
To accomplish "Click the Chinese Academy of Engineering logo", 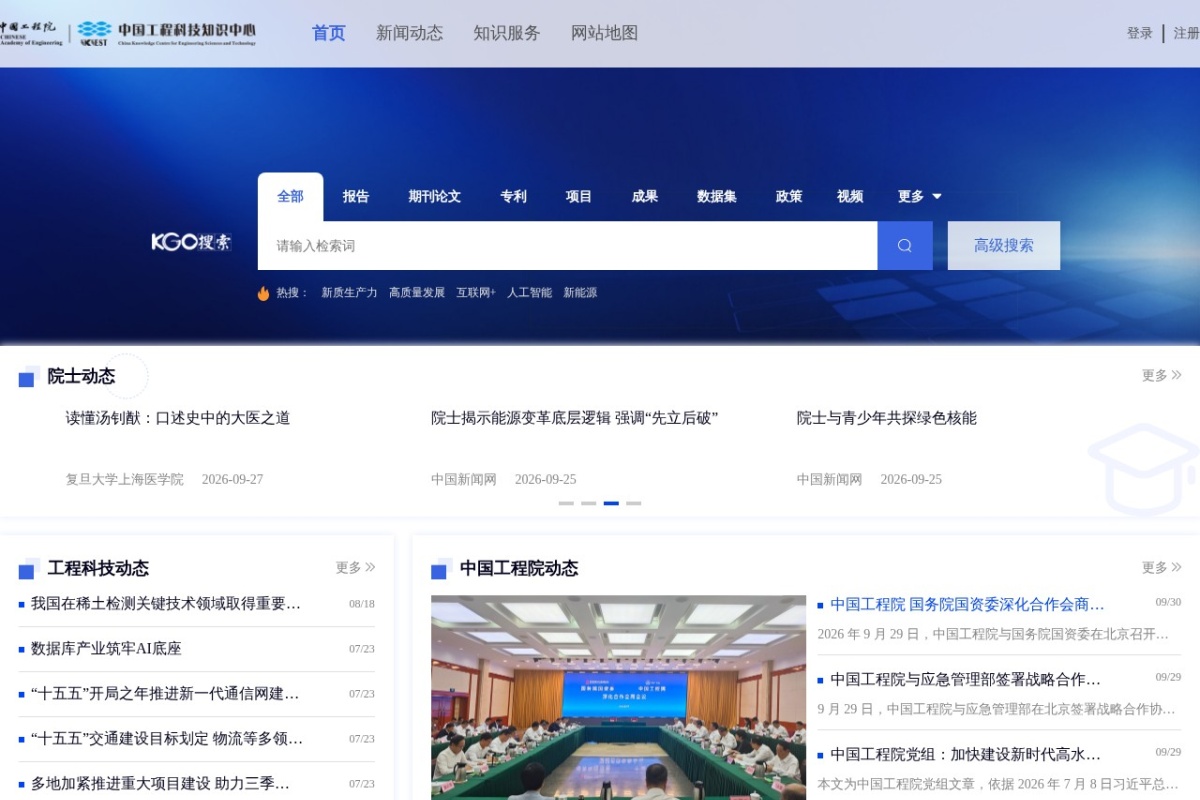I will point(31,33).
